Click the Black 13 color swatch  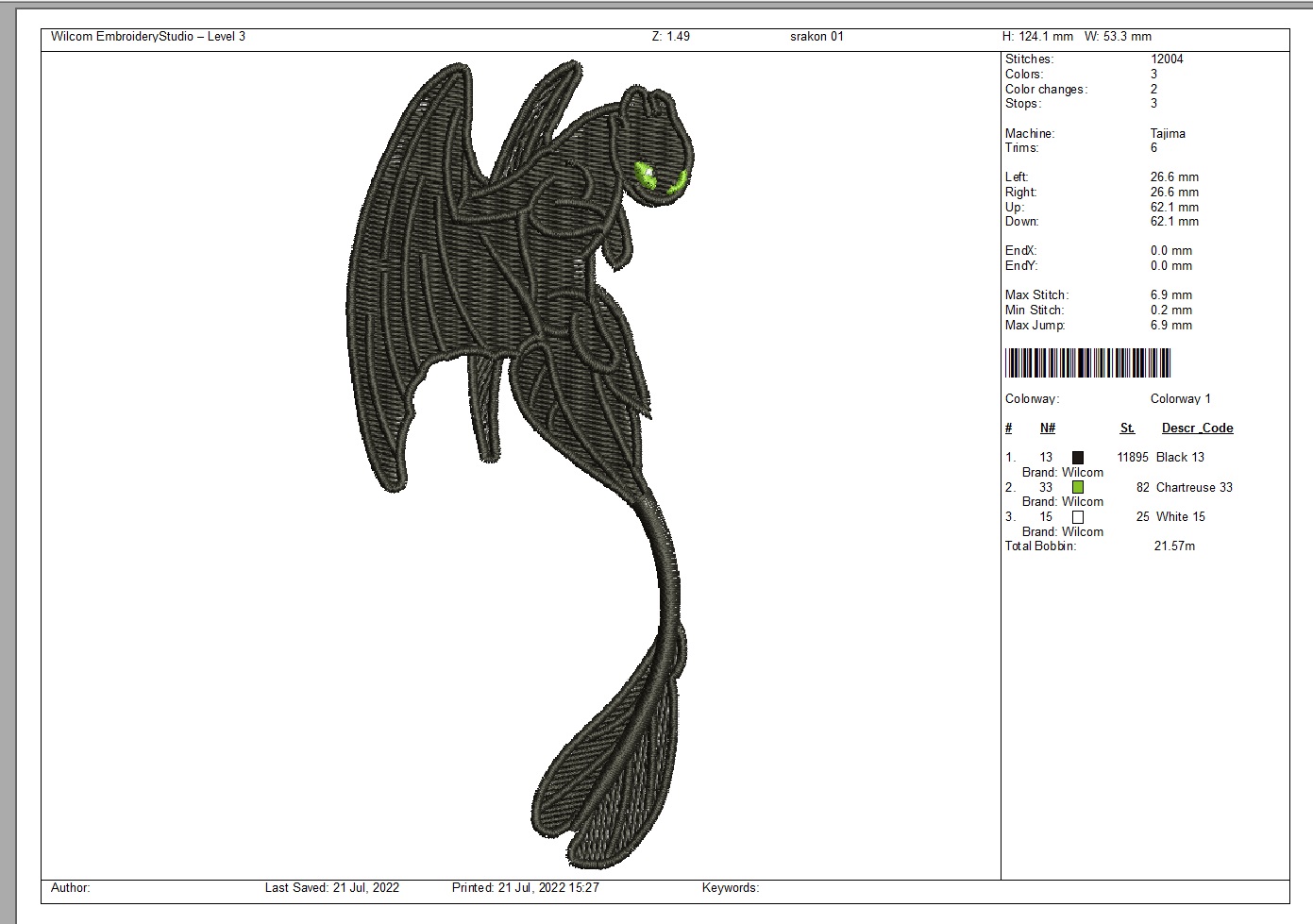[x=1078, y=458]
